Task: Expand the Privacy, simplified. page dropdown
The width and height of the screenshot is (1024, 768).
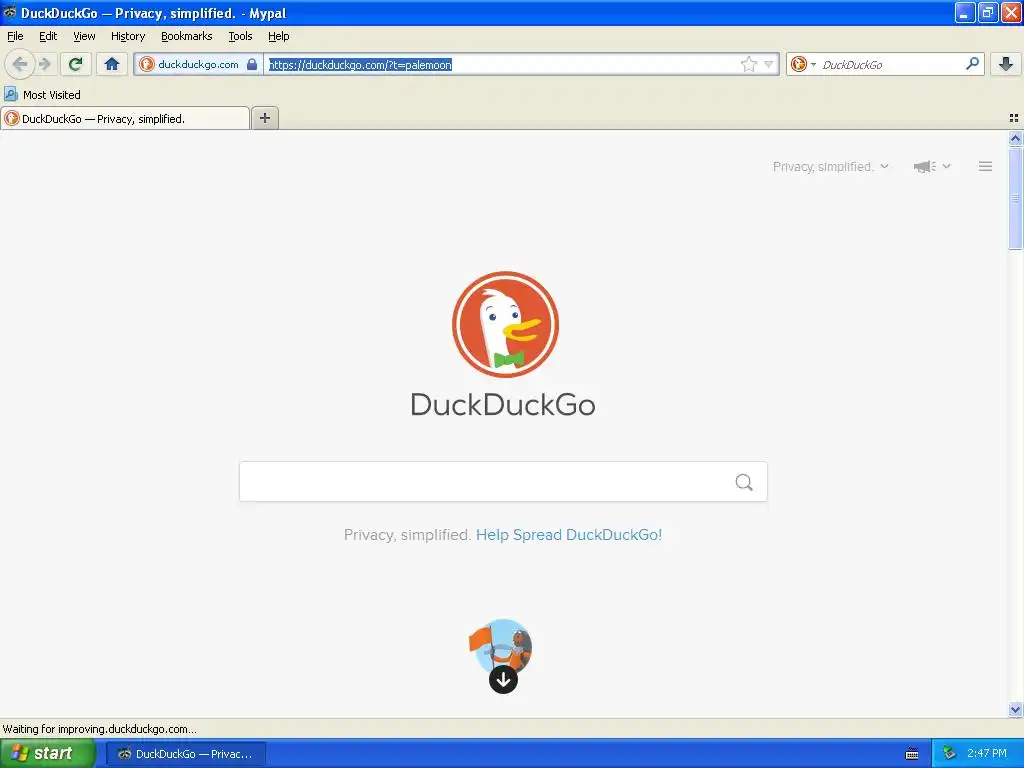Action: [x=831, y=167]
